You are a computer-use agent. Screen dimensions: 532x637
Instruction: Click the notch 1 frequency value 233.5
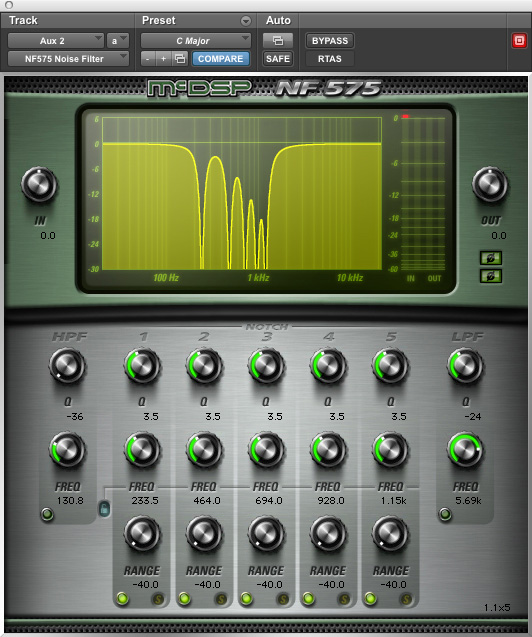145,500
